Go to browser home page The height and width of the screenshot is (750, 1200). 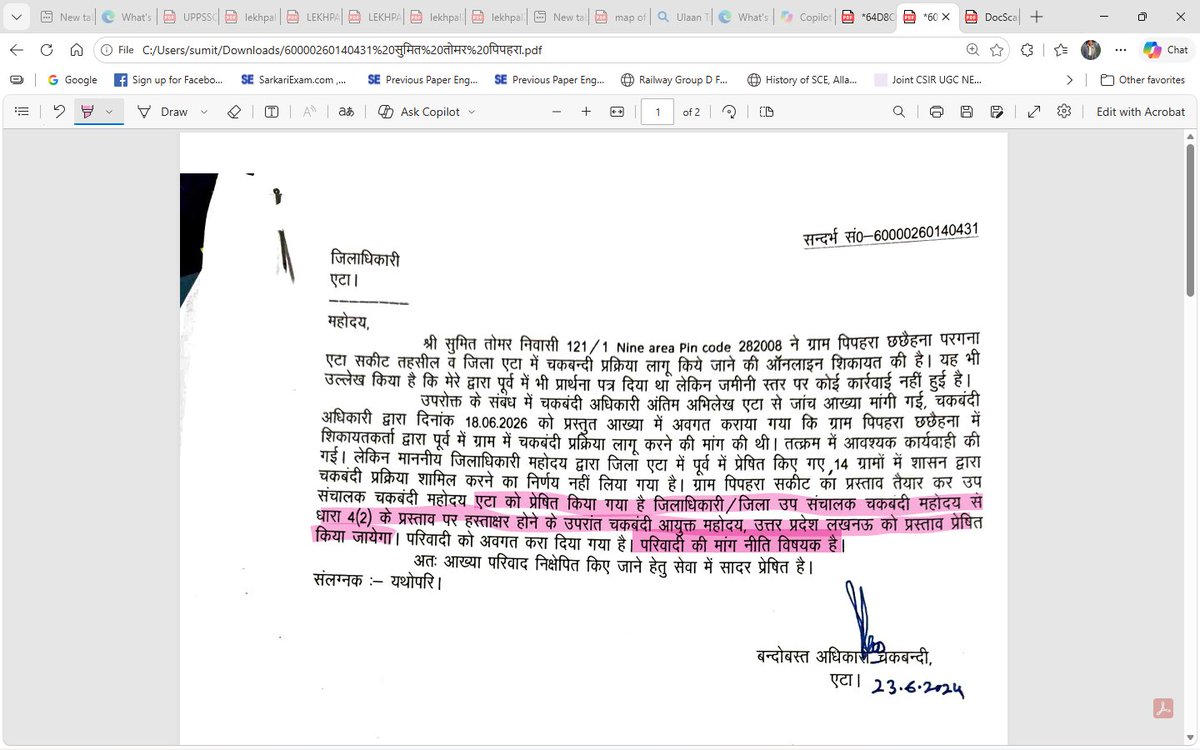76,49
